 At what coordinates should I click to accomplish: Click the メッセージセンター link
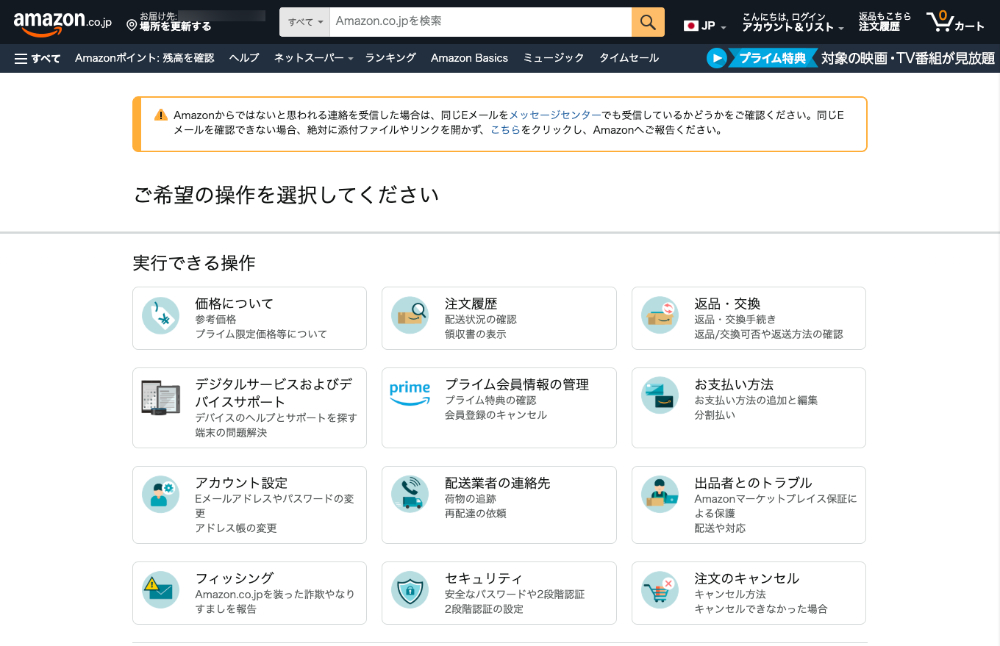[555, 115]
